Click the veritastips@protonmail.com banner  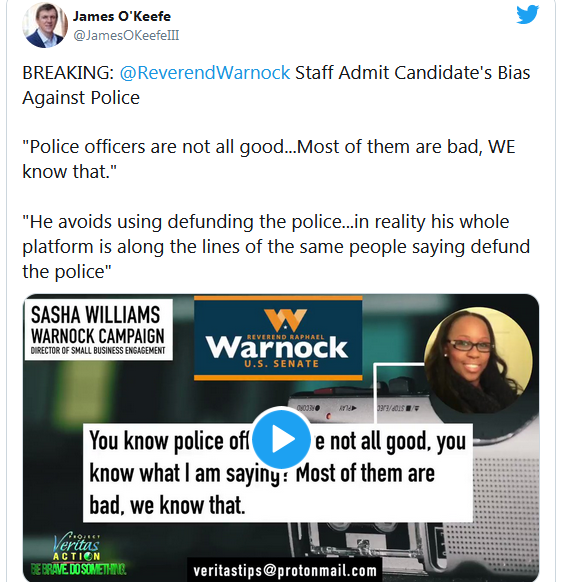tap(285, 570)
